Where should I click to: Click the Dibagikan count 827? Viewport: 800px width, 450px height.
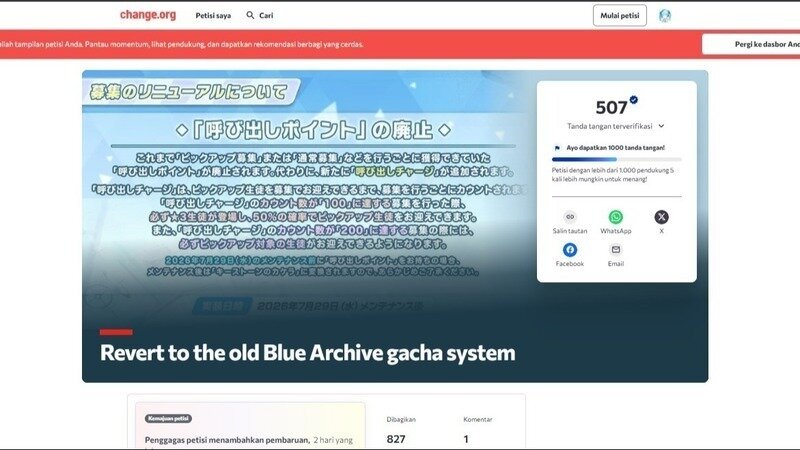[x=396, y=439]
